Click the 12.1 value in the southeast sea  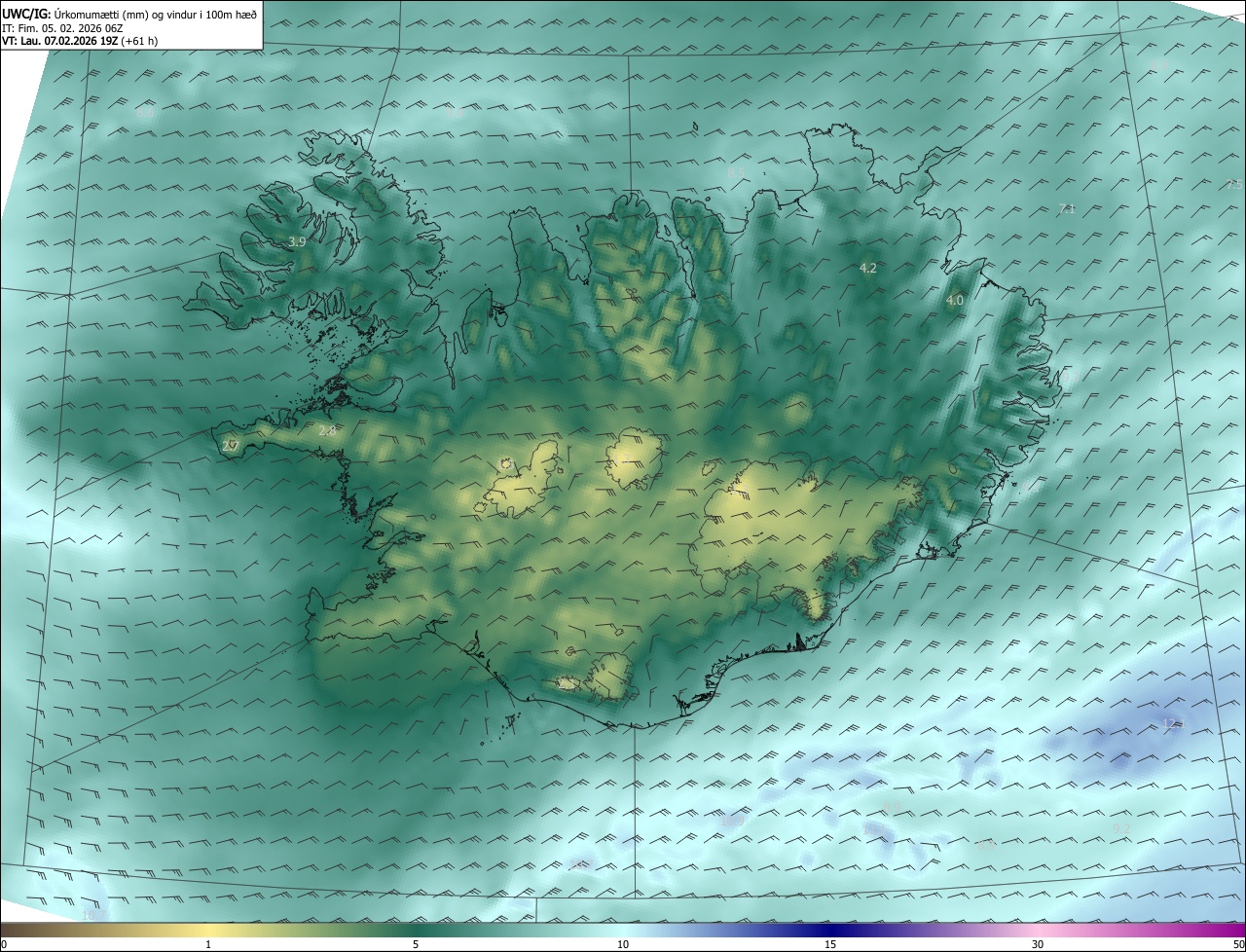pyautogui.click(x=1172, y=723)
